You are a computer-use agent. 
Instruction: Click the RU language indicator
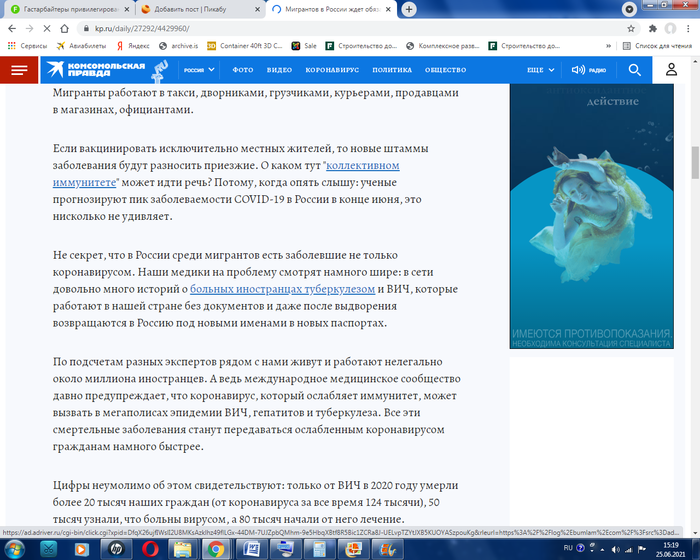[568, 548]
